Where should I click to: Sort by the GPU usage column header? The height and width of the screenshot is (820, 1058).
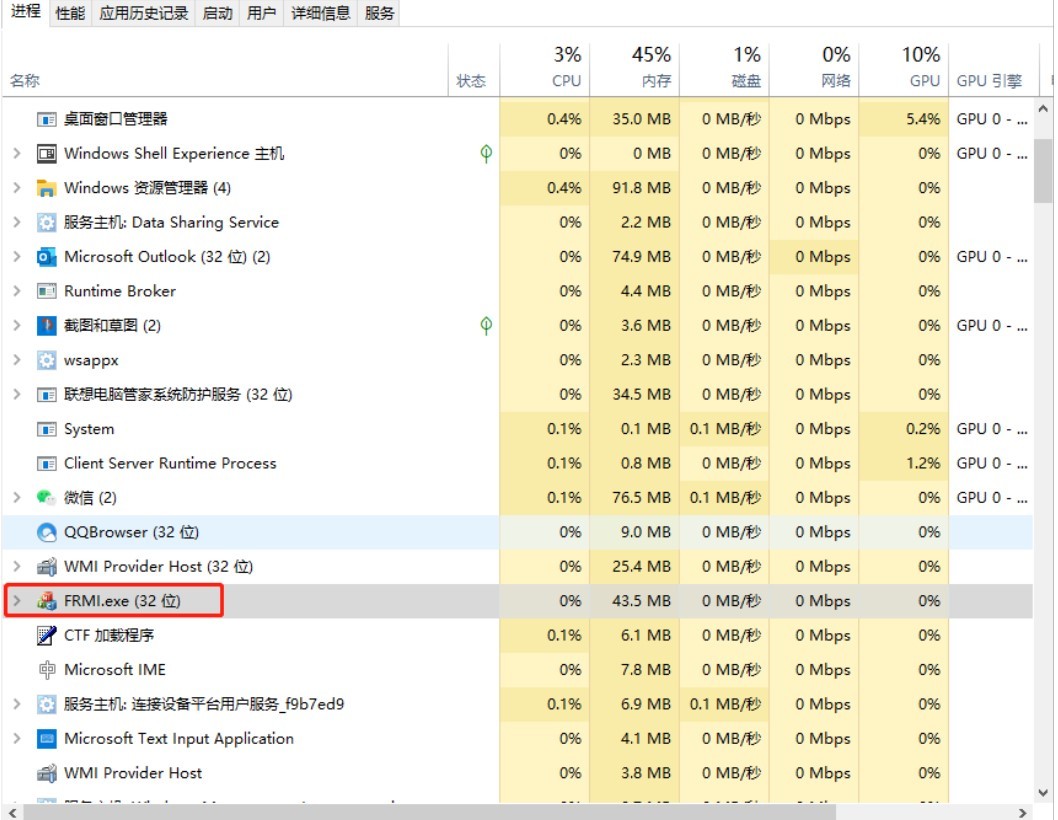903,70
